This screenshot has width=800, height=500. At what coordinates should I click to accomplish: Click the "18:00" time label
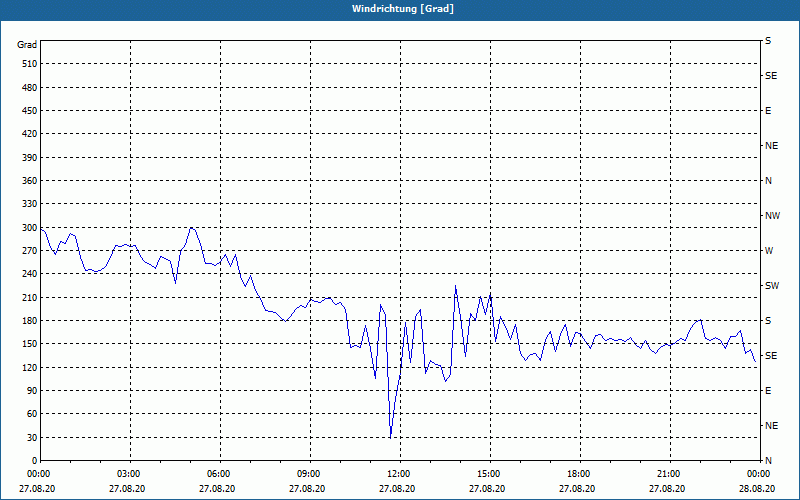(x=578, y=474)
